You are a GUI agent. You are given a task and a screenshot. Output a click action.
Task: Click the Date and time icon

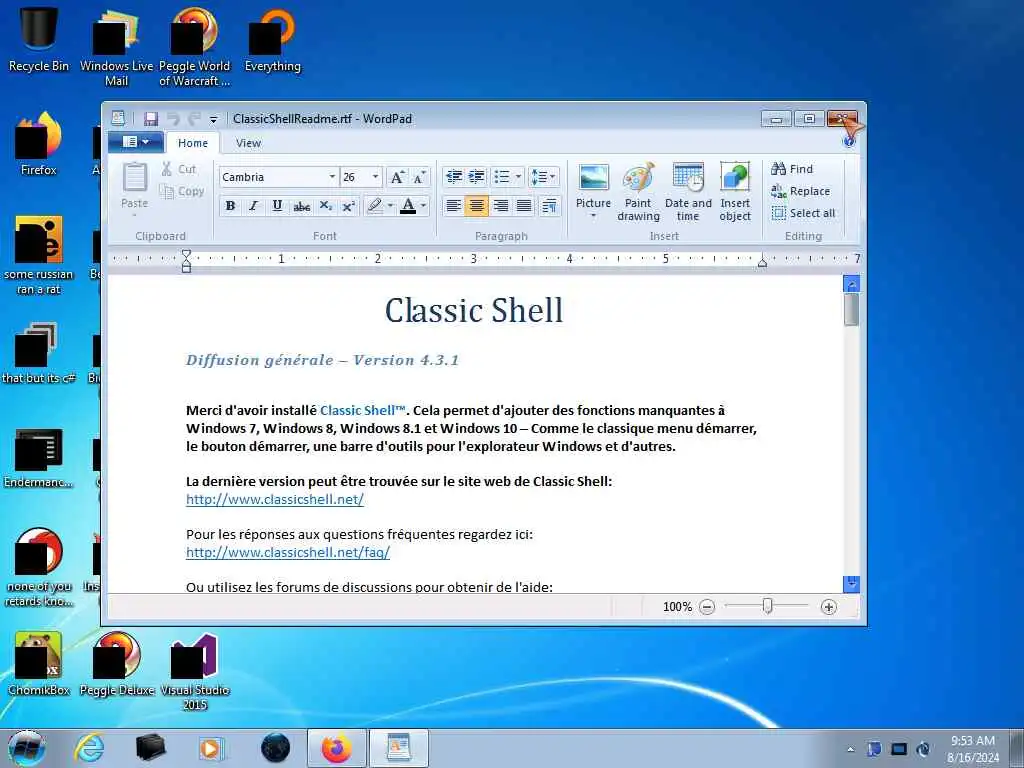pos(688,178)
